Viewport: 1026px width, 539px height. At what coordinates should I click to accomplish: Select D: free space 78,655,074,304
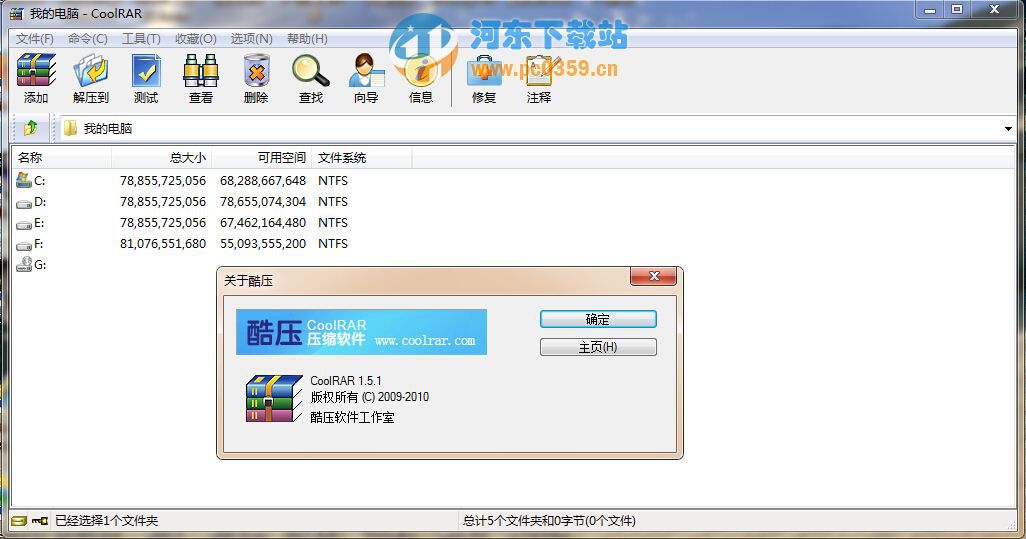263,201
